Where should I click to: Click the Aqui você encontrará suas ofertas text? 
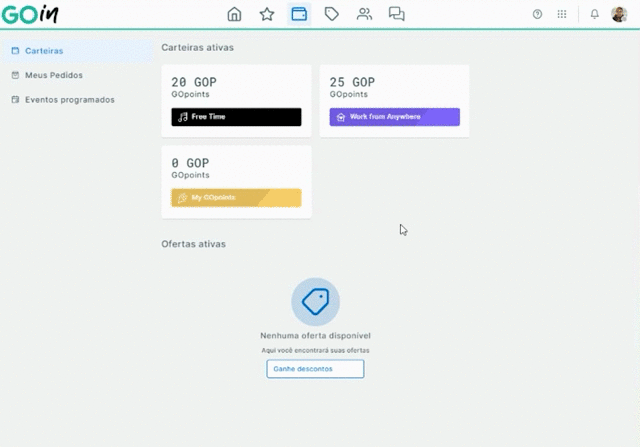[x=315, y=350]
